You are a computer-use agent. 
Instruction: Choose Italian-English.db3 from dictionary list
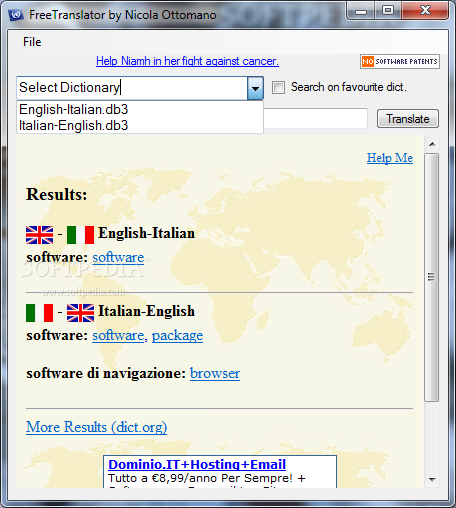[x=140, y=125]
